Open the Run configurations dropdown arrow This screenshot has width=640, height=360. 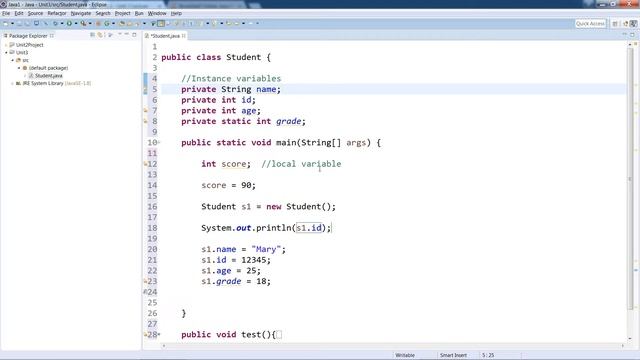click(76, 24)
